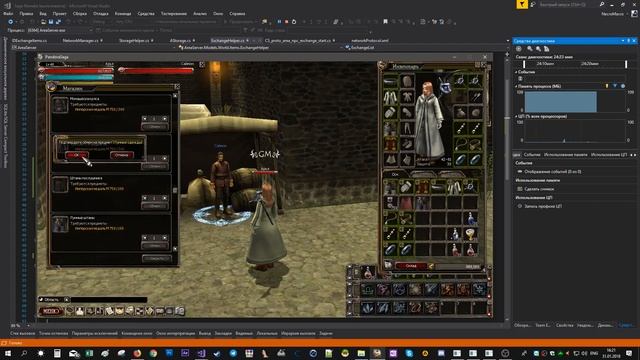This screenshot has height=360, width=640.
Task: Collapse the ЦП graph section
Action: pos(516,117)
